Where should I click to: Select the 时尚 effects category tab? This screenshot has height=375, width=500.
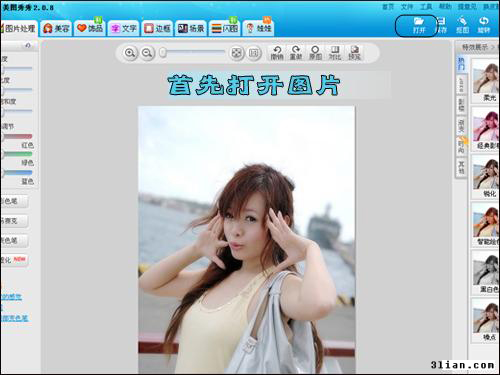461,146
